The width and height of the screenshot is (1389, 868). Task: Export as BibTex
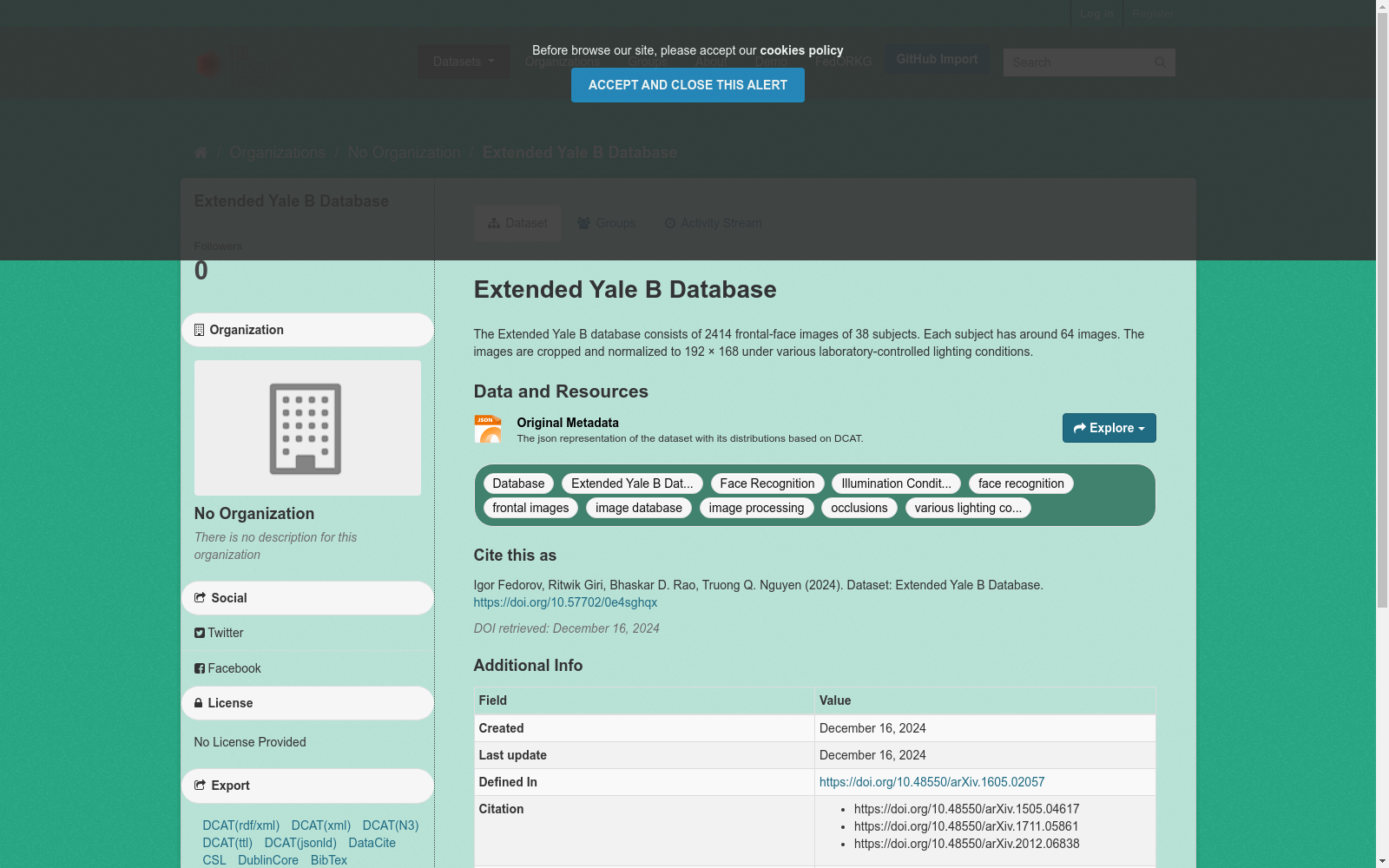click(x=329, y=860)
